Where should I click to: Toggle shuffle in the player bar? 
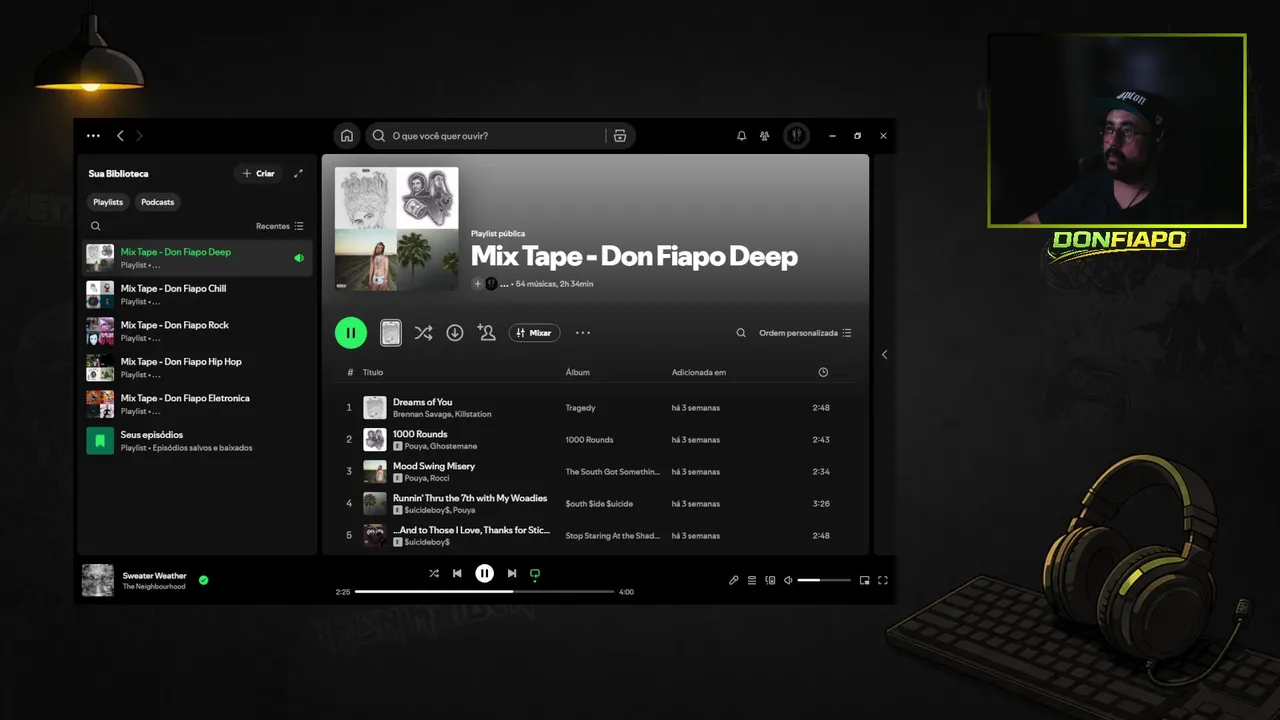click(x=434, y=574)
